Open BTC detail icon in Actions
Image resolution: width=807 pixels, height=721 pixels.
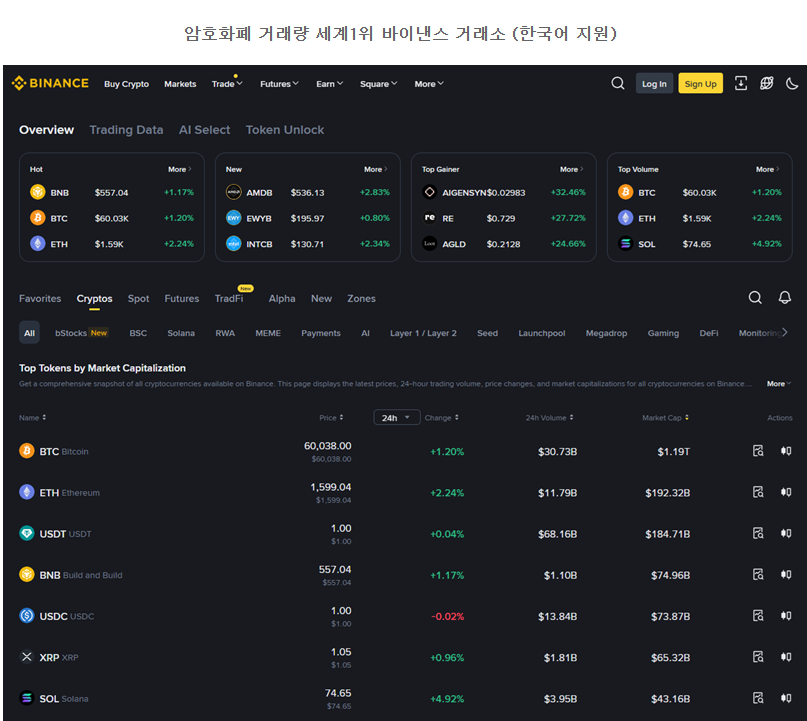758,451
